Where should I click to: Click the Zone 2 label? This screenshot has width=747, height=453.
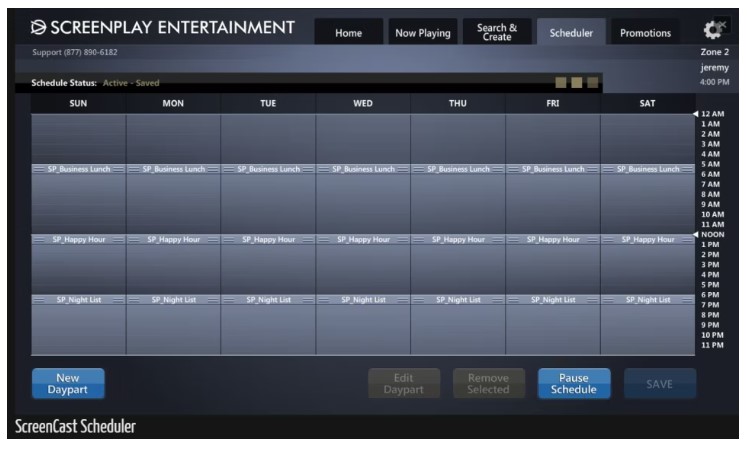click(715, 52)
